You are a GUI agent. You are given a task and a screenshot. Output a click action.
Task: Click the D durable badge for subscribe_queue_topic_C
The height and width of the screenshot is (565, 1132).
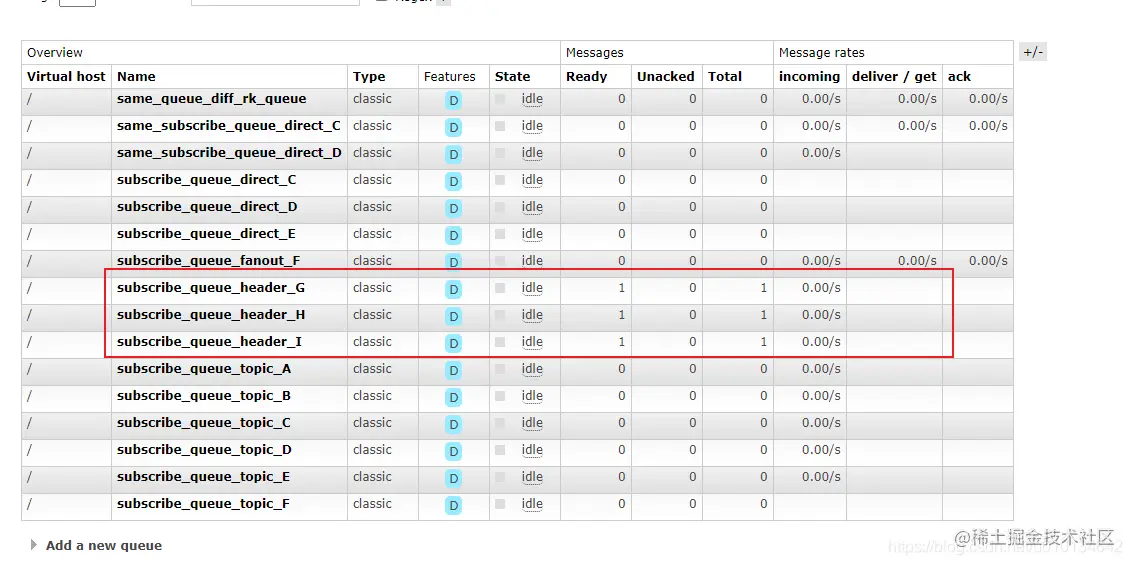[x=453, y=425]
